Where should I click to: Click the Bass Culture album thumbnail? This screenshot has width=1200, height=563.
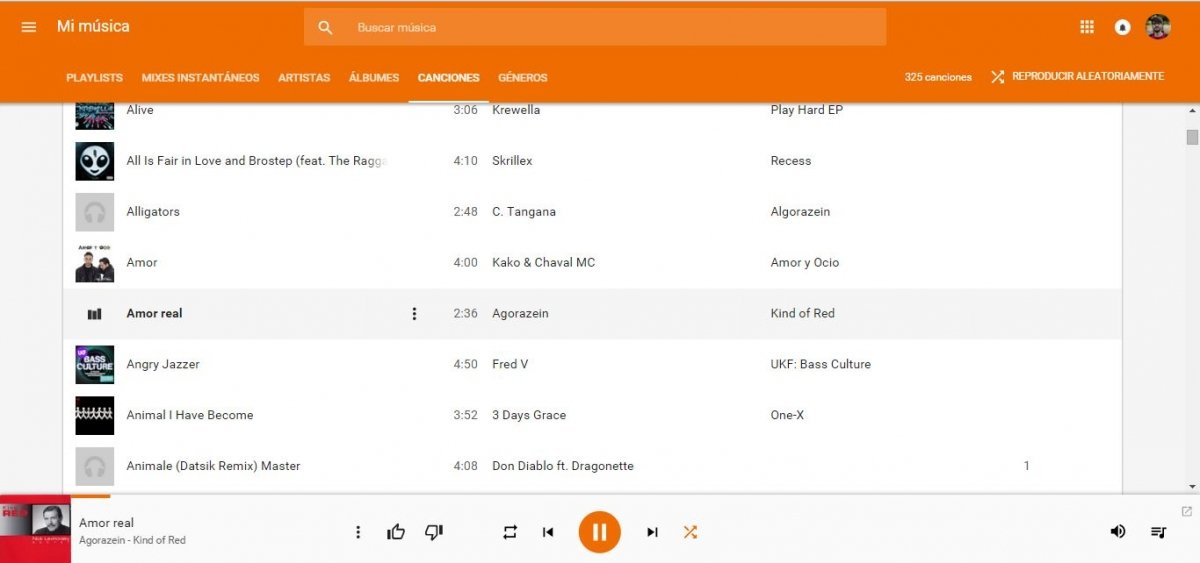pos(94,365)
